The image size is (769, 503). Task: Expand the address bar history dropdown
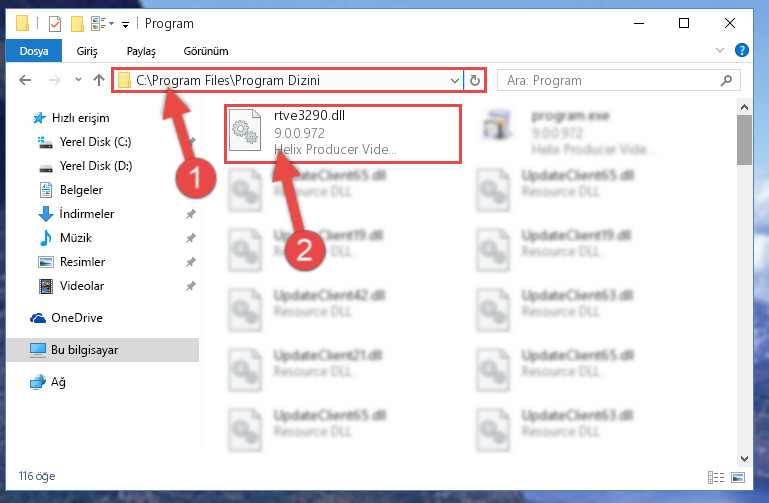coord(455,80)
